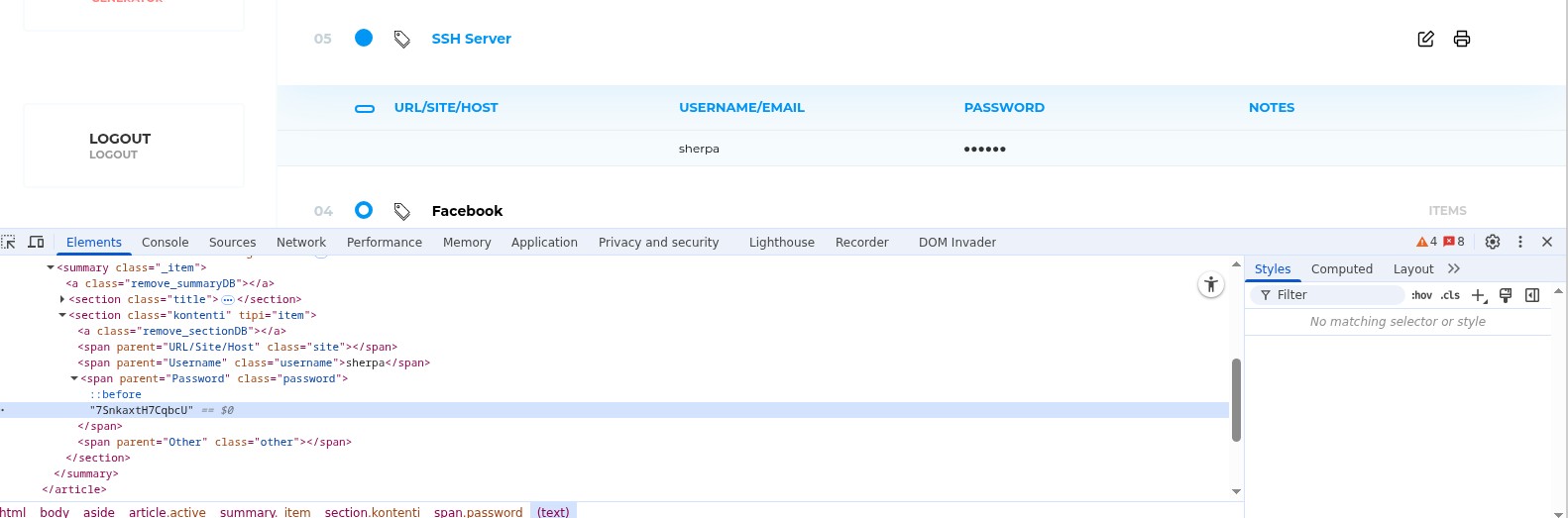Click the username value 'sherpa'
The height and width of the screenshot is (518, 1568).
699,149
